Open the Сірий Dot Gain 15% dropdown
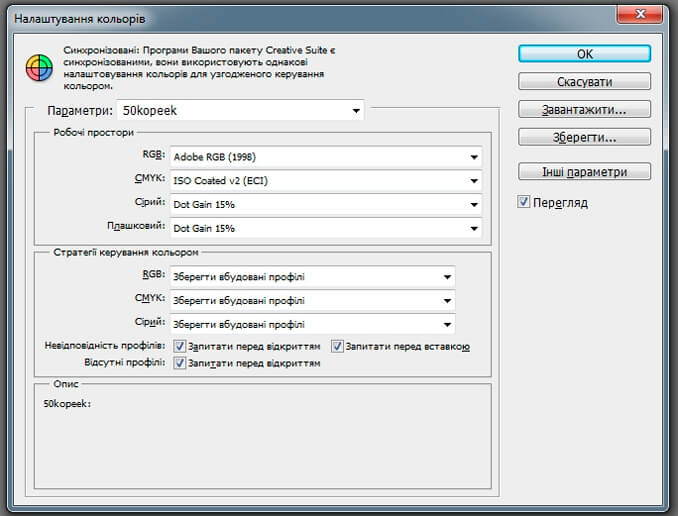The image size is (678, 516). (326, 204)
